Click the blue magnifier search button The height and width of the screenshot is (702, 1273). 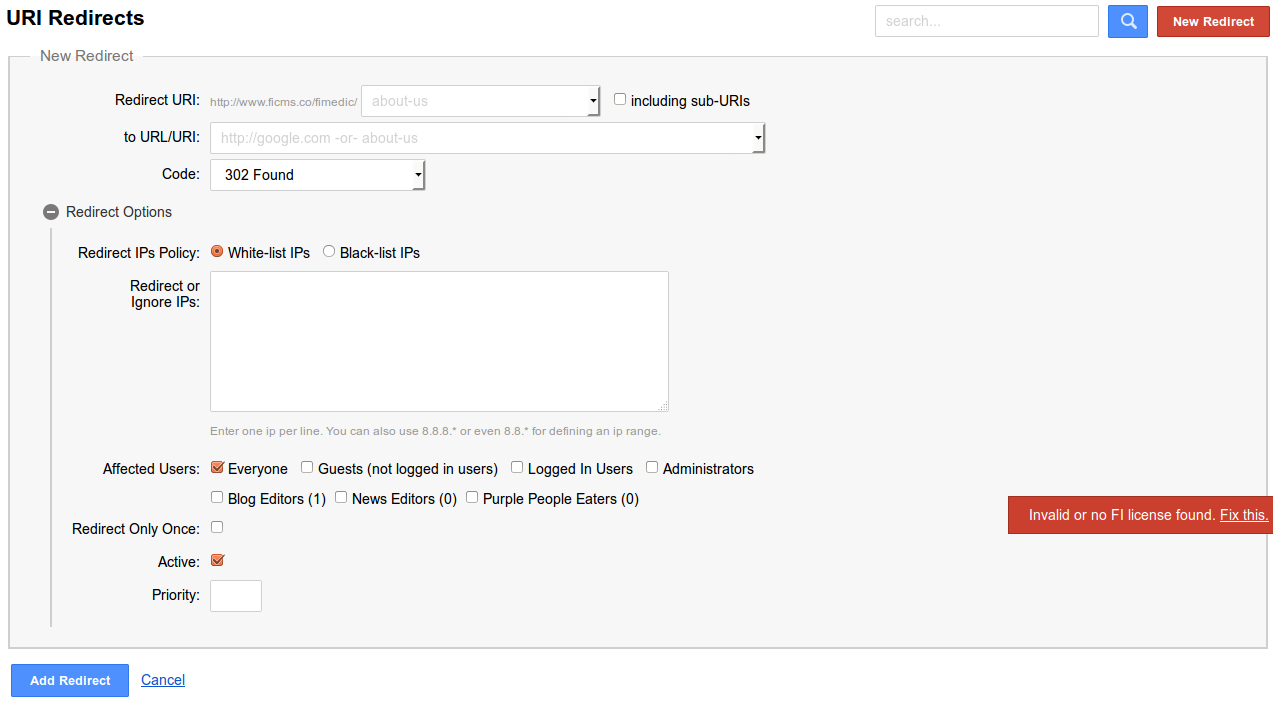1127,21
